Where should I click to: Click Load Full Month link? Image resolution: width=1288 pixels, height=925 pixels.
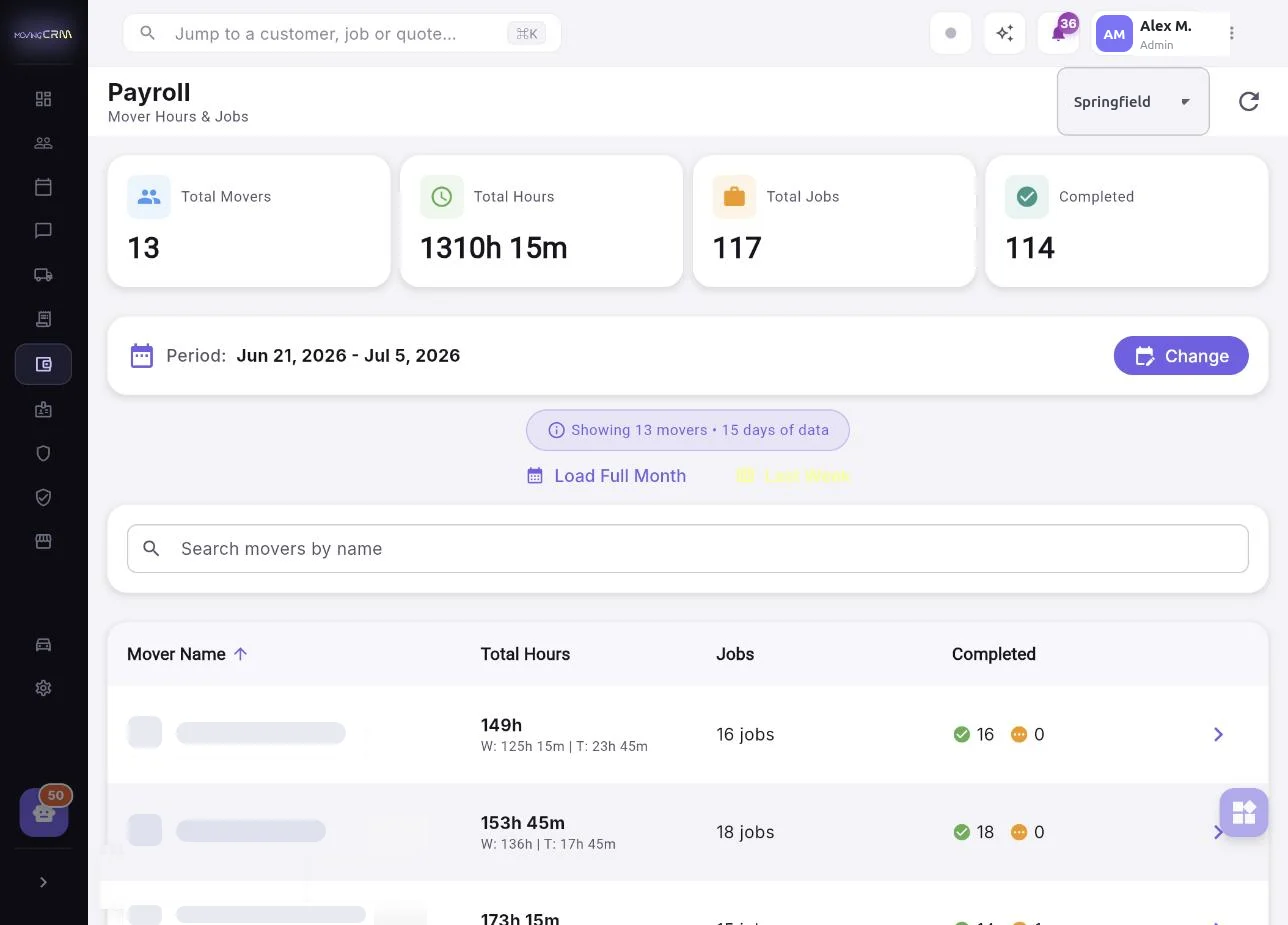point(607,476)
